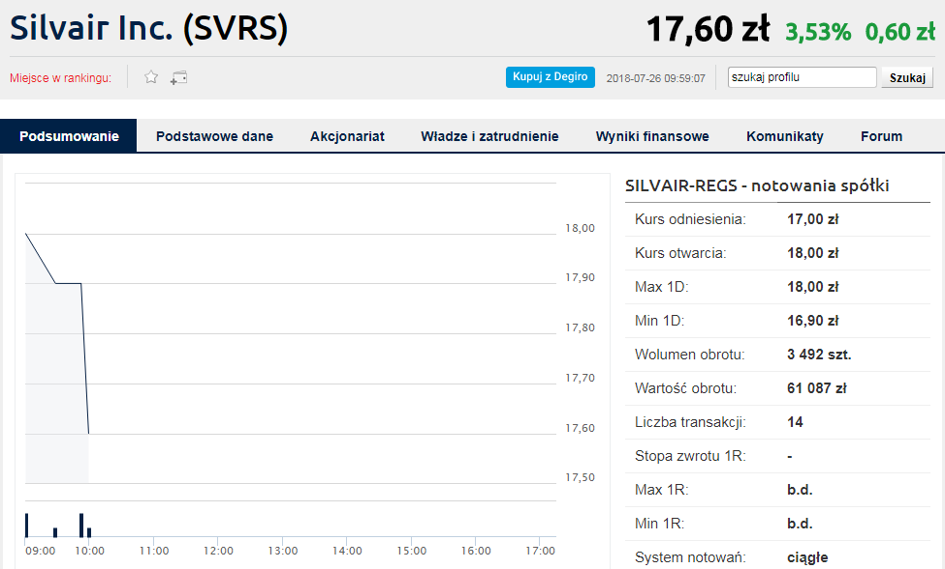945x569 pixels.
Task: Click the Min 1R label
Action: [x=659, y=523]
